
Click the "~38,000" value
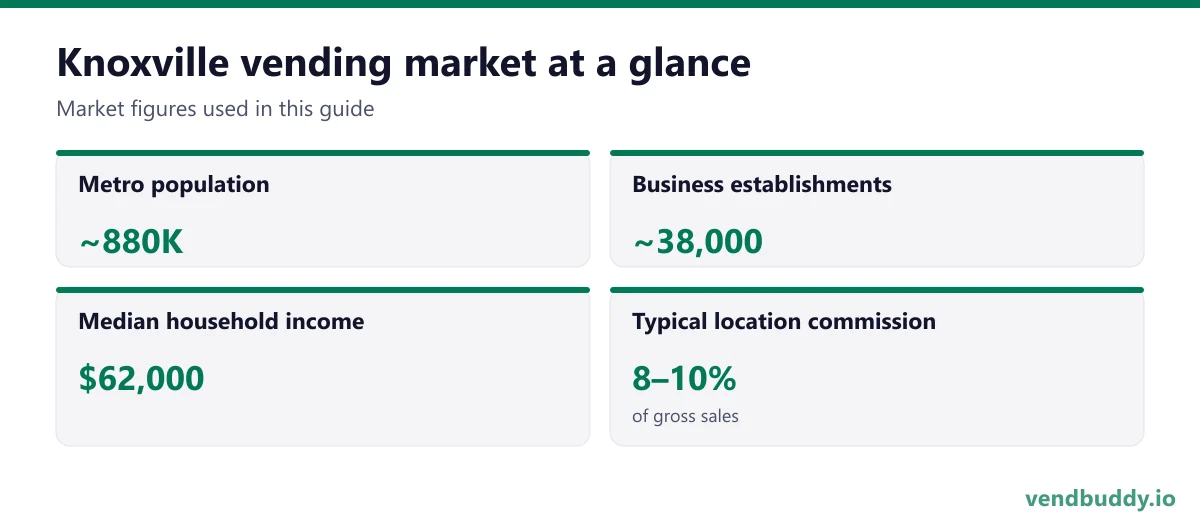click(697, 241)
